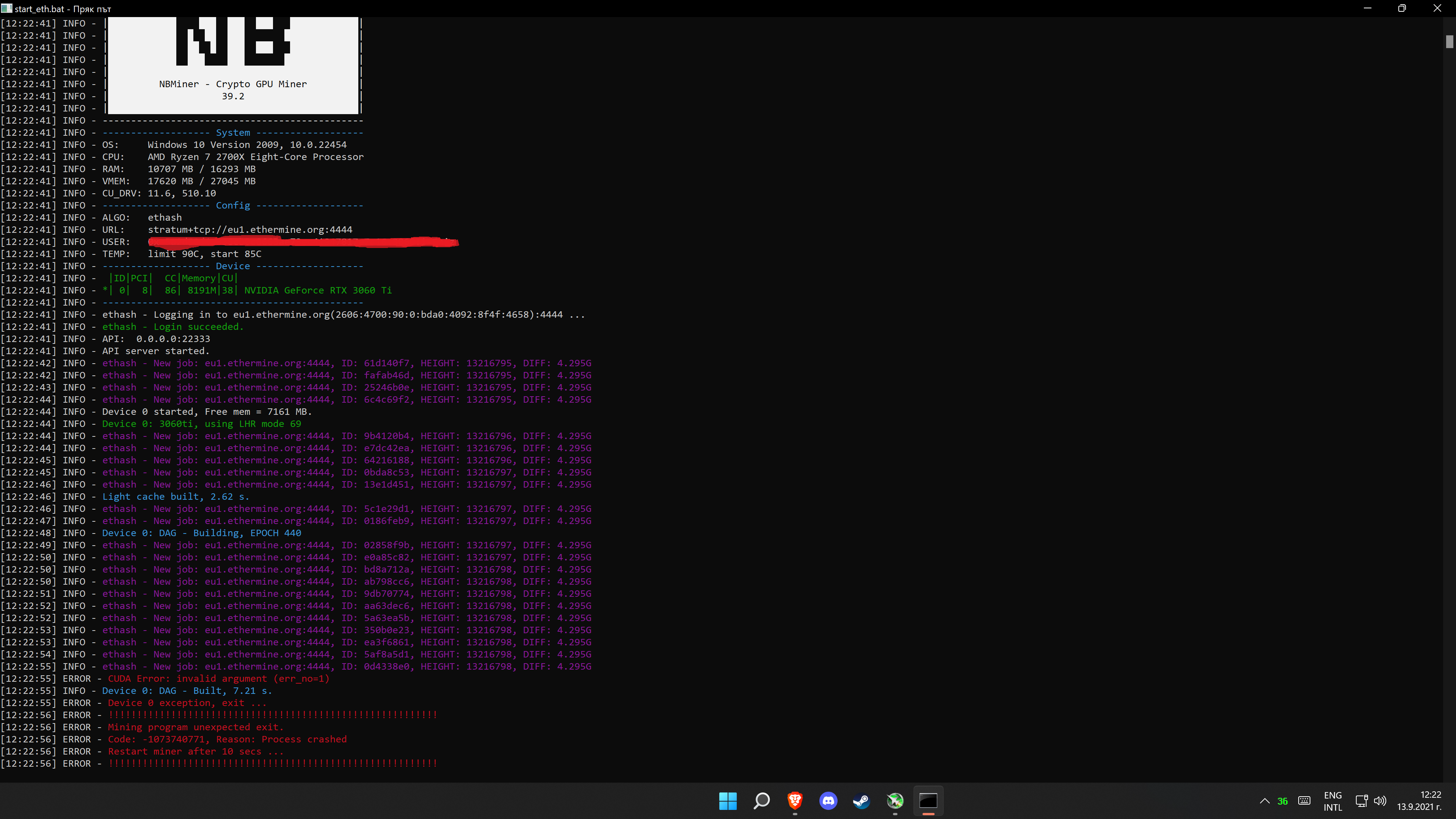Screen dimensions: 1456x819
Task: Open Windows Search from the taskbar
Action: [761, 801]
